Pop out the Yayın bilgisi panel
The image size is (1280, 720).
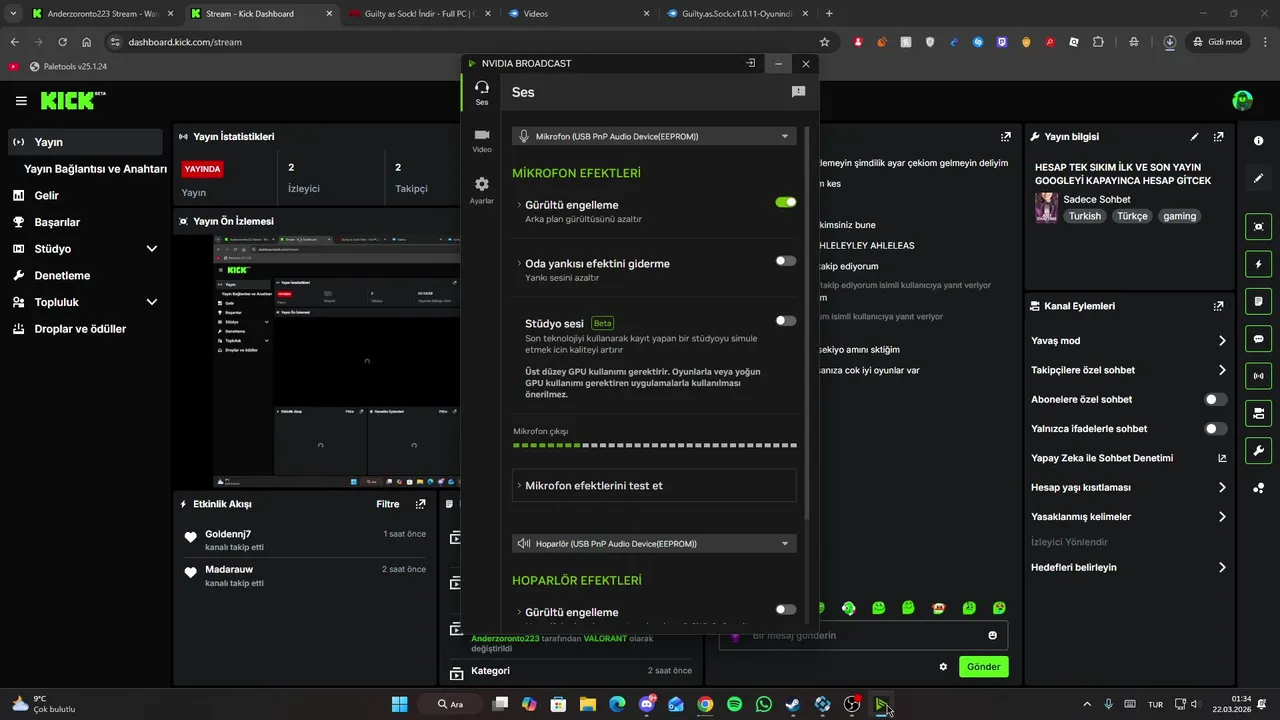(x=1218, y=137)
